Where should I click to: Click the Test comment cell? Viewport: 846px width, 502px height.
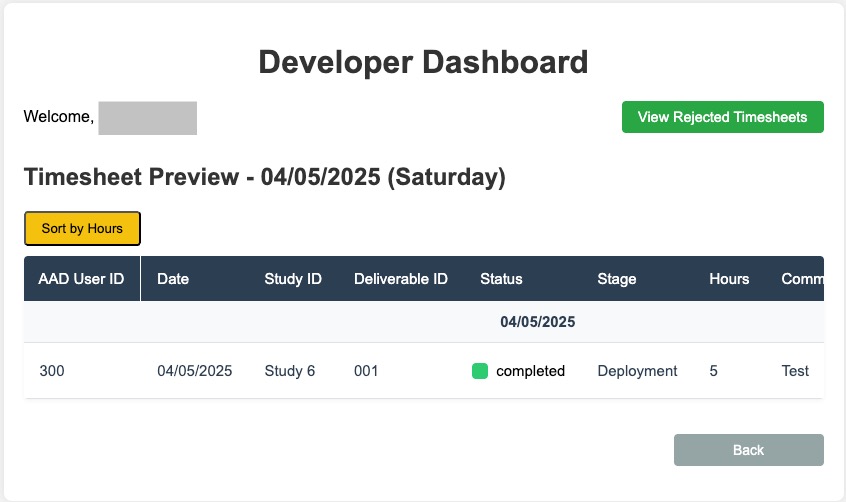coord(795,371)
